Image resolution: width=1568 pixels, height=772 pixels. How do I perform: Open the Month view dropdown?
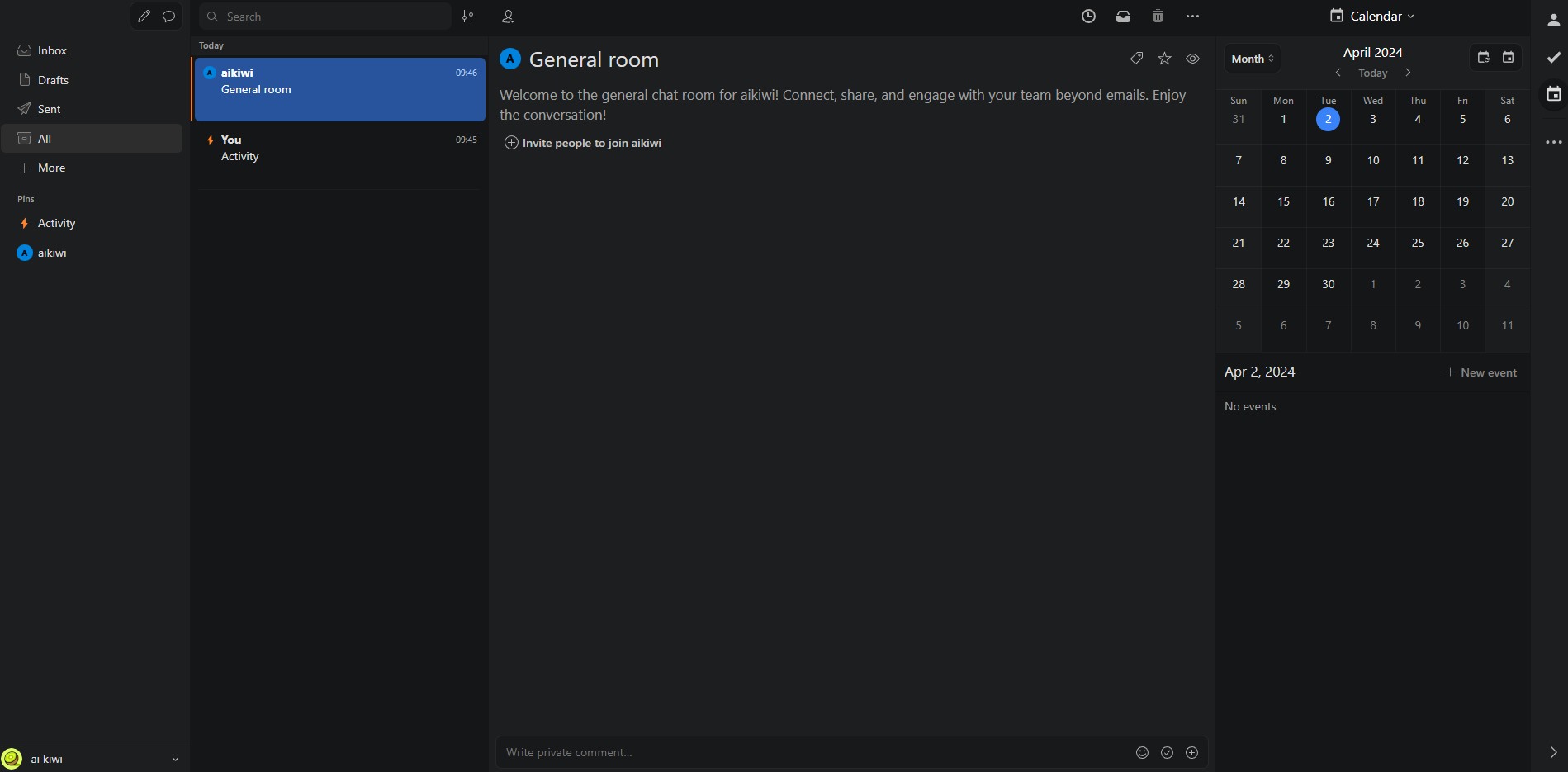coord(1252,59)
